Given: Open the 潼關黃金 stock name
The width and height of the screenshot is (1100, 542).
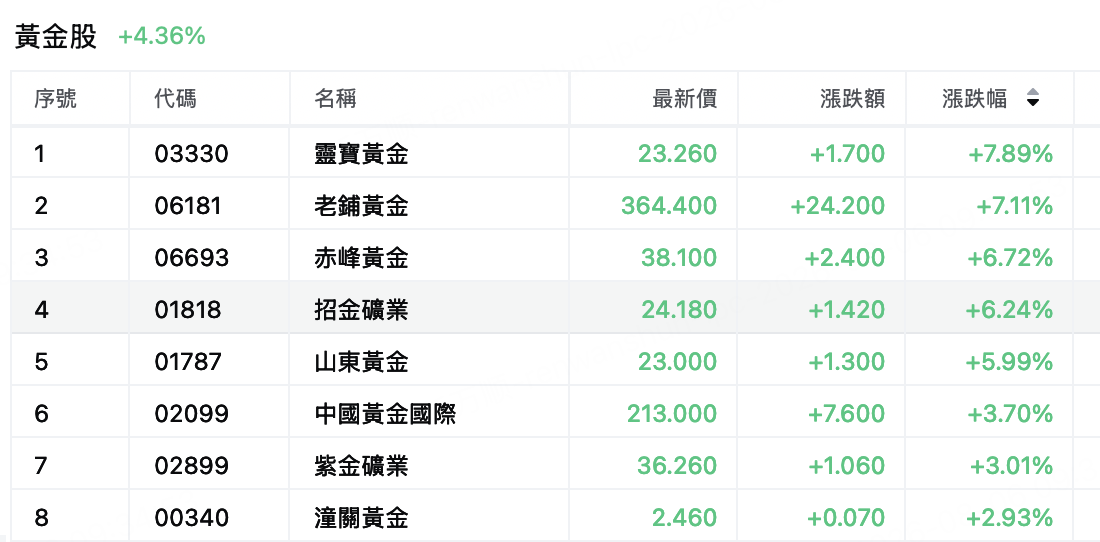Looking at the screenshot, I should pos(361,517).
